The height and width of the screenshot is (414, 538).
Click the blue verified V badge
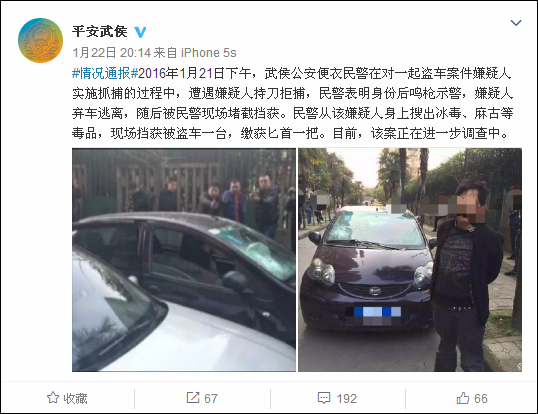(140, 32)
